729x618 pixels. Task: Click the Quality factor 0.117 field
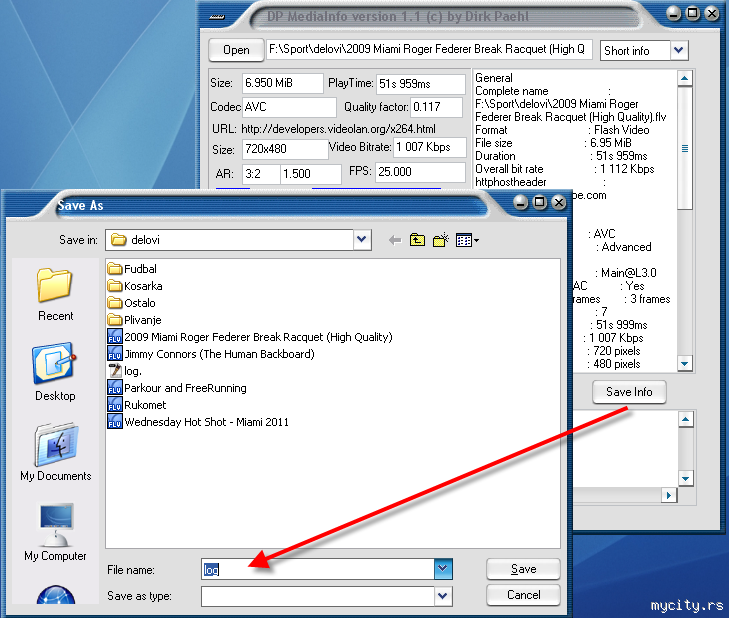pyautogui.click(x=436, y=107)
